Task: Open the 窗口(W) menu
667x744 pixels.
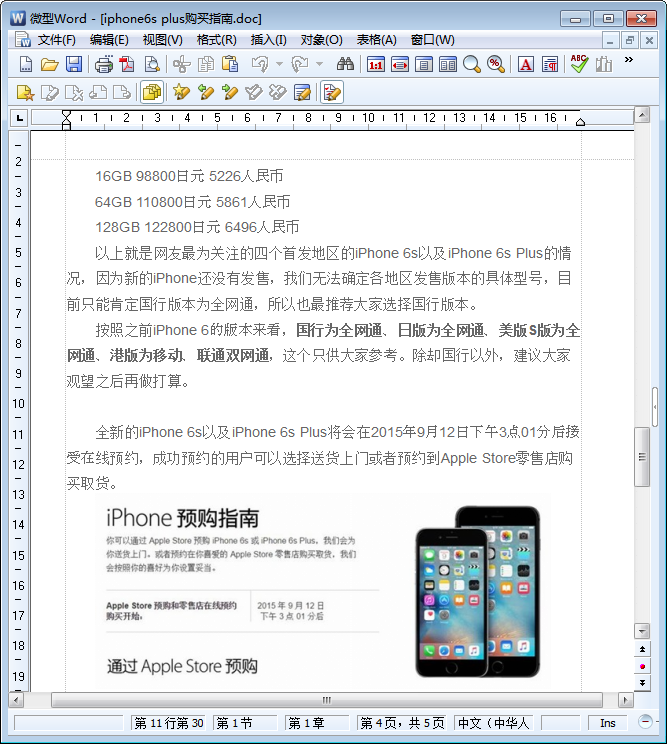Action: (x=433, y=40)
